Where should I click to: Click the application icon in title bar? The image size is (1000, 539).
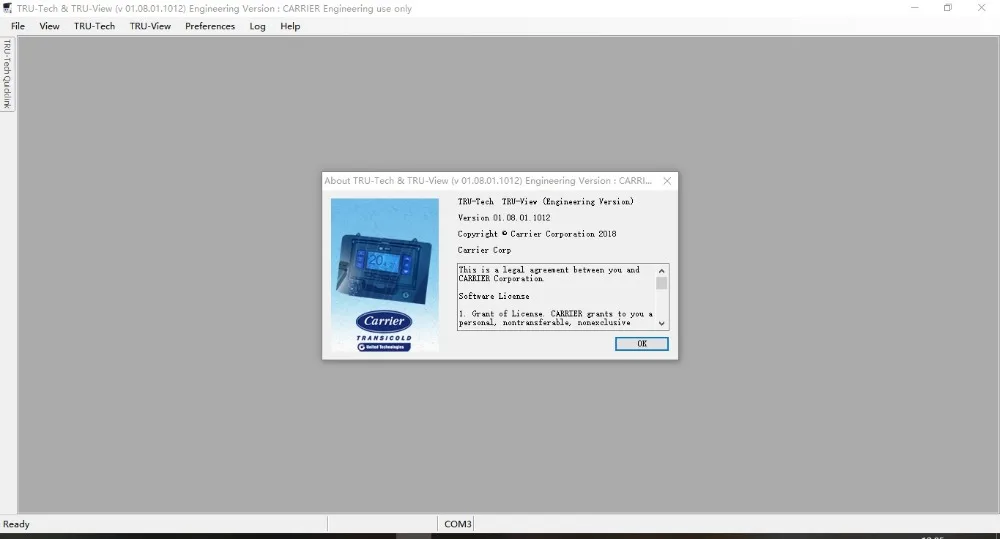click(7, 8)
